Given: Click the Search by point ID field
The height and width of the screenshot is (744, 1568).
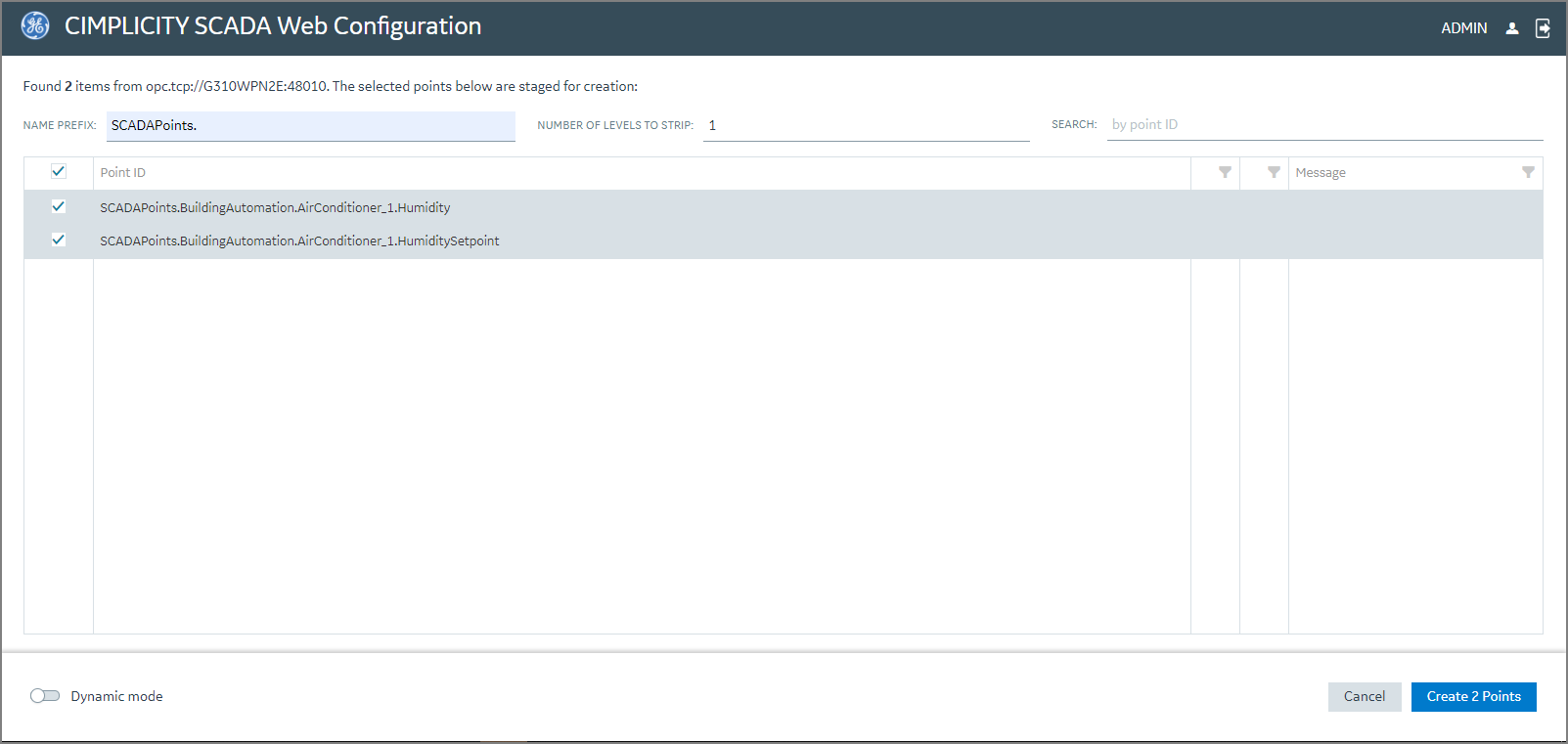Looking at the screenshot, I should click(1325, 124).
